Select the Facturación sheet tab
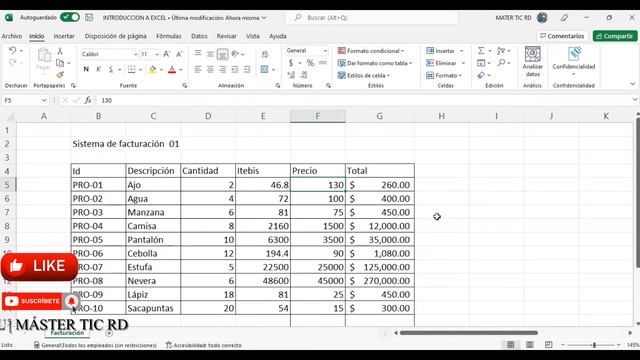Screen dimensions: 640x360 pos(67,333)
